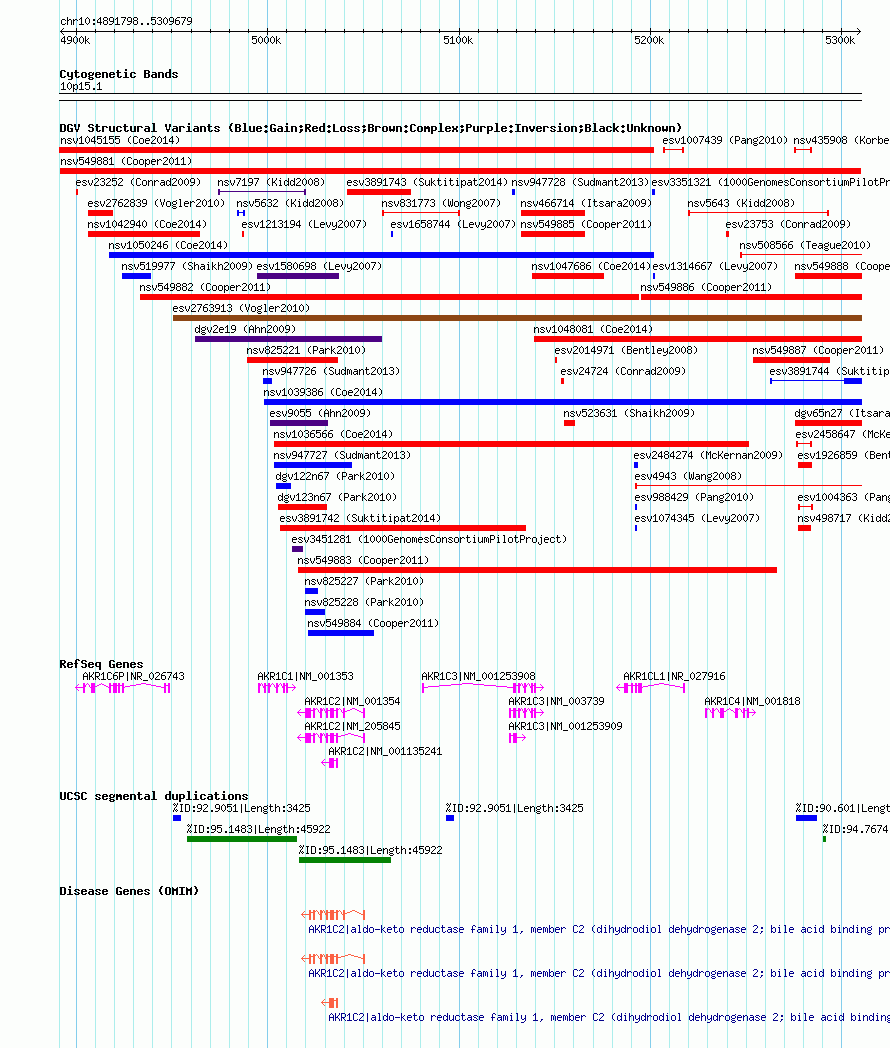Click the AKR1C2 NM_205845 transcript glyph

point(331,738)
